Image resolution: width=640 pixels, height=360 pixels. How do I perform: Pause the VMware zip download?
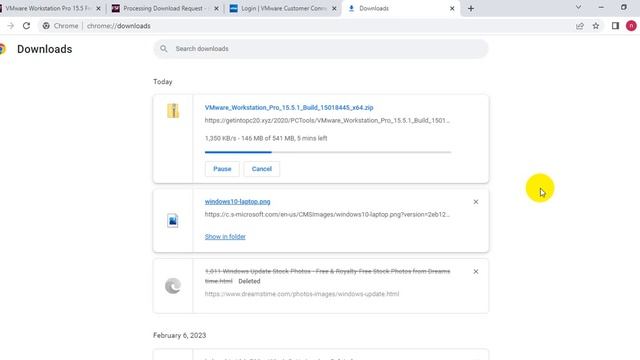point(222,169)
